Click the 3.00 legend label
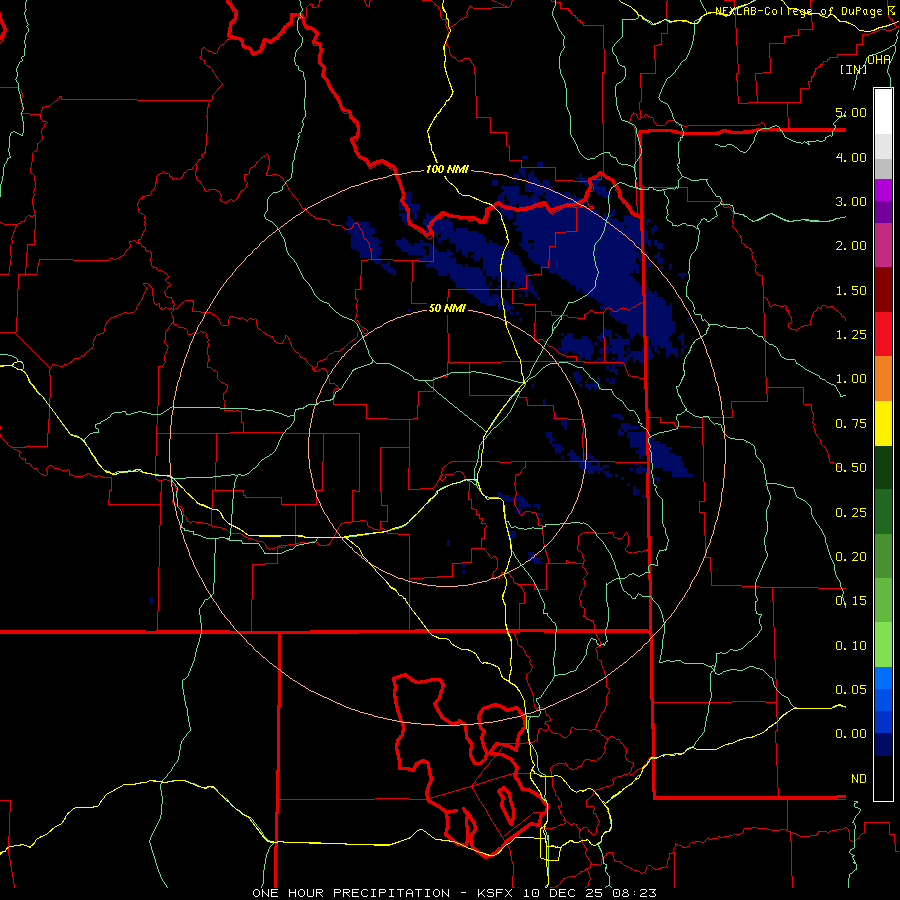 [851, 201]
